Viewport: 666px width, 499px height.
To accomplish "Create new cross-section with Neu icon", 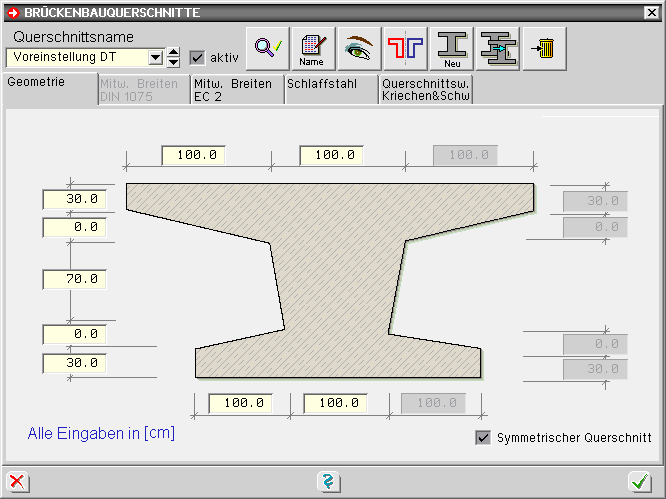I will [452, 48].
